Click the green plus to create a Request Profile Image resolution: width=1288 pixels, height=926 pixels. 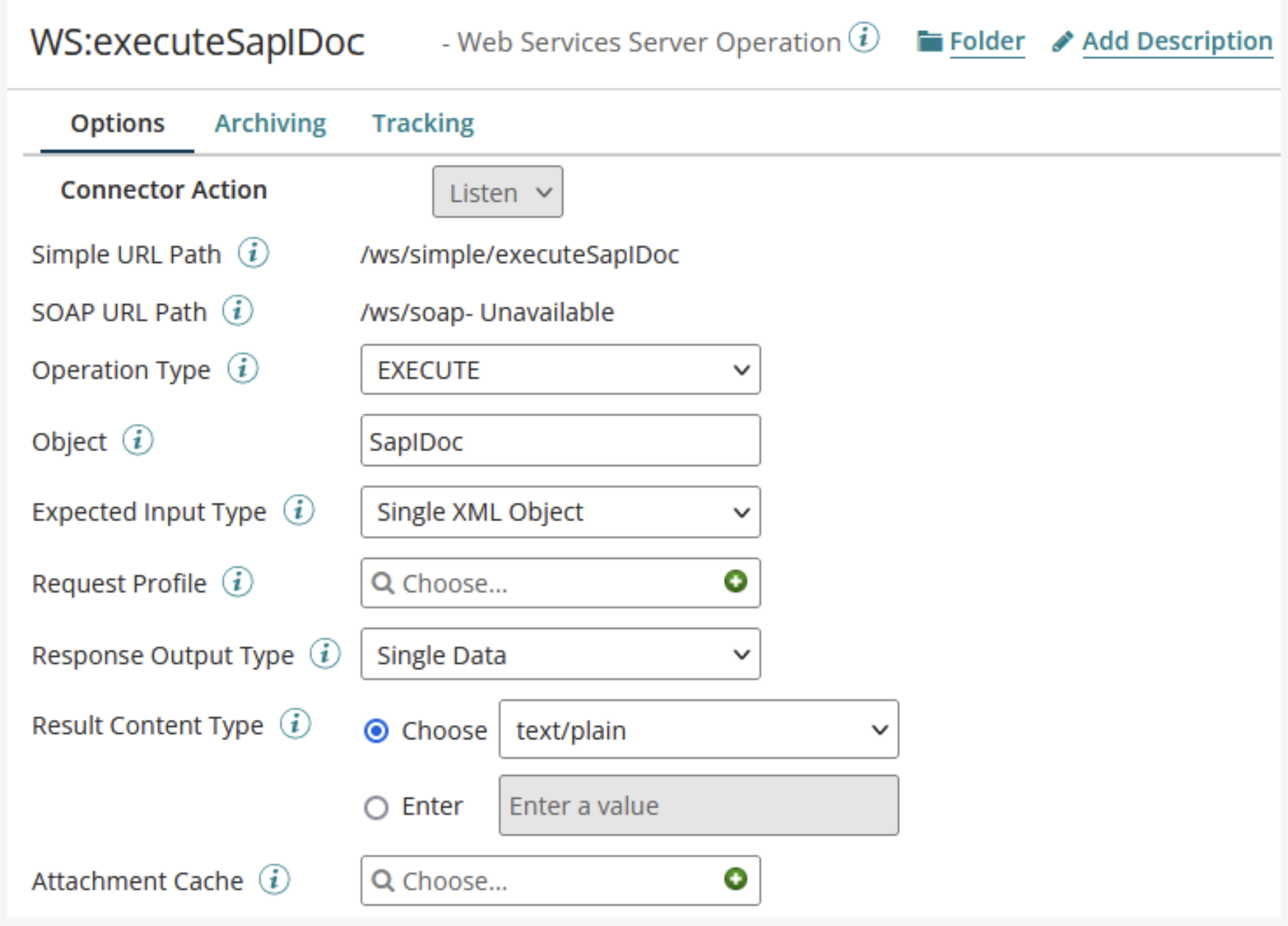pos(735,582)
